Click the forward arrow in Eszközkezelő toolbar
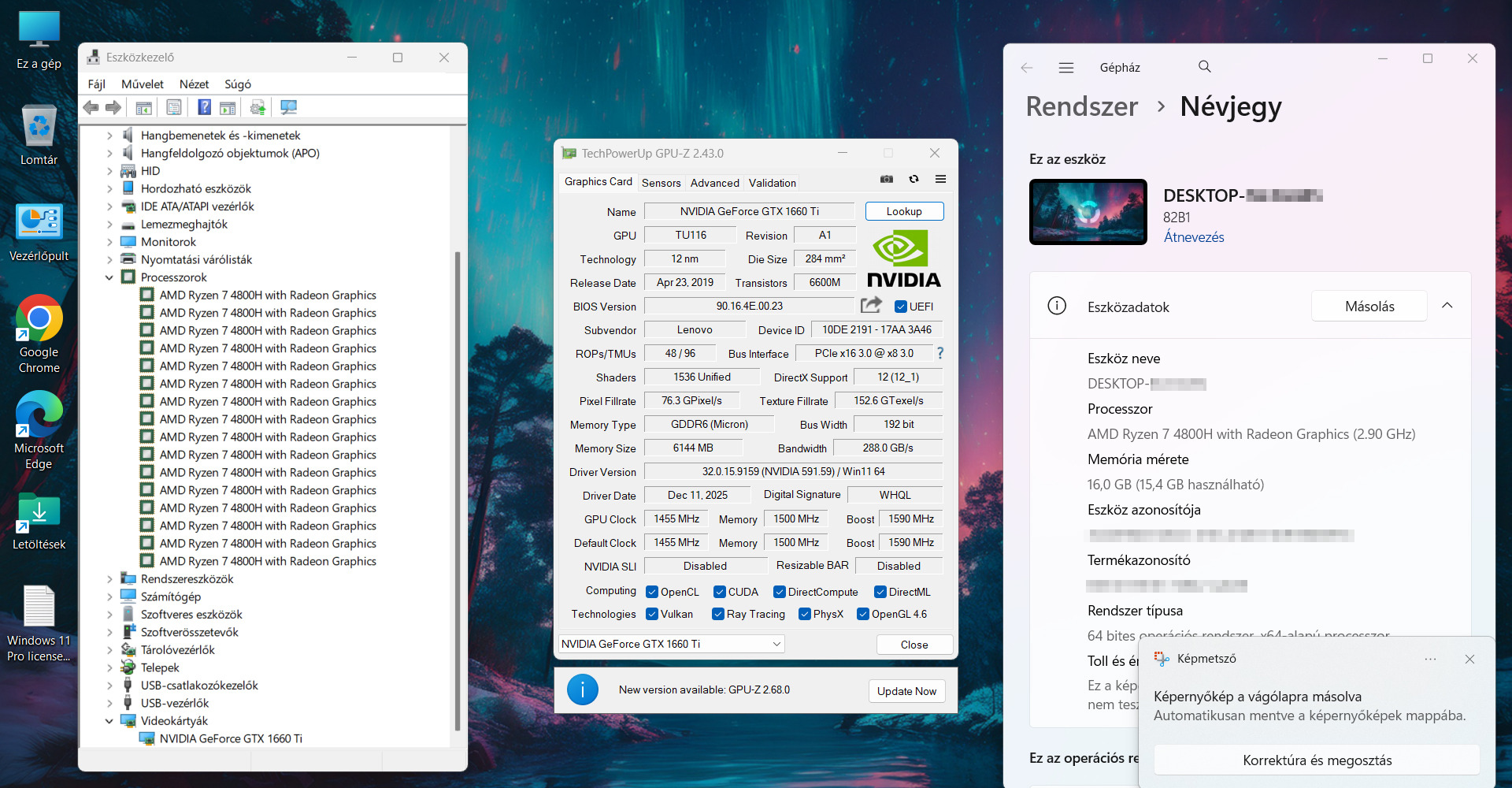The width and height of the screenshot is (1512, 788). [113, 107]
